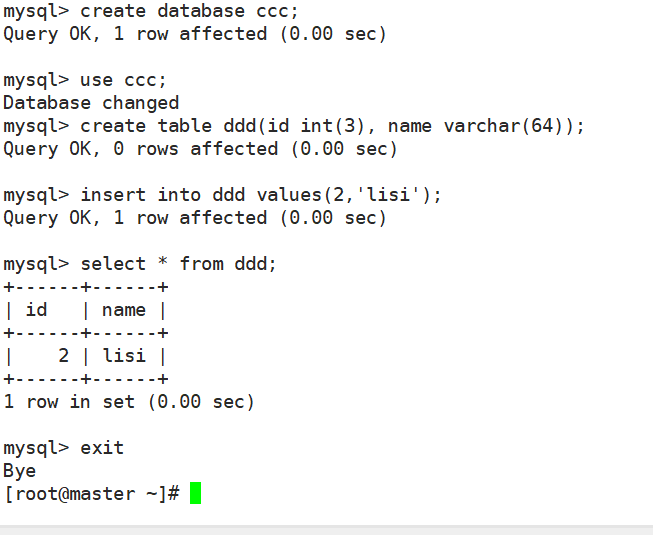Click the "Database changed" output line
Viewport: 653px width, 535px height.
(91, 103)
